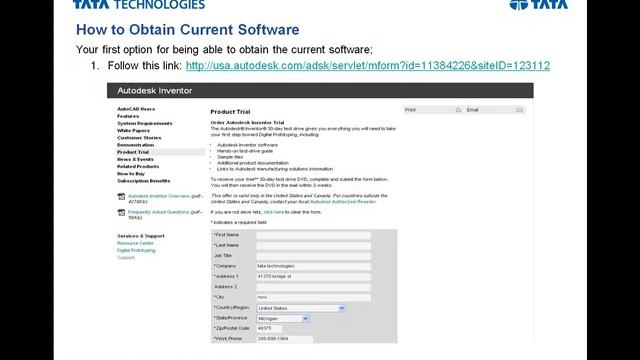The image size is (640, 360).
Task: Click the Autodesk Inventor header title
Action: 155,91
